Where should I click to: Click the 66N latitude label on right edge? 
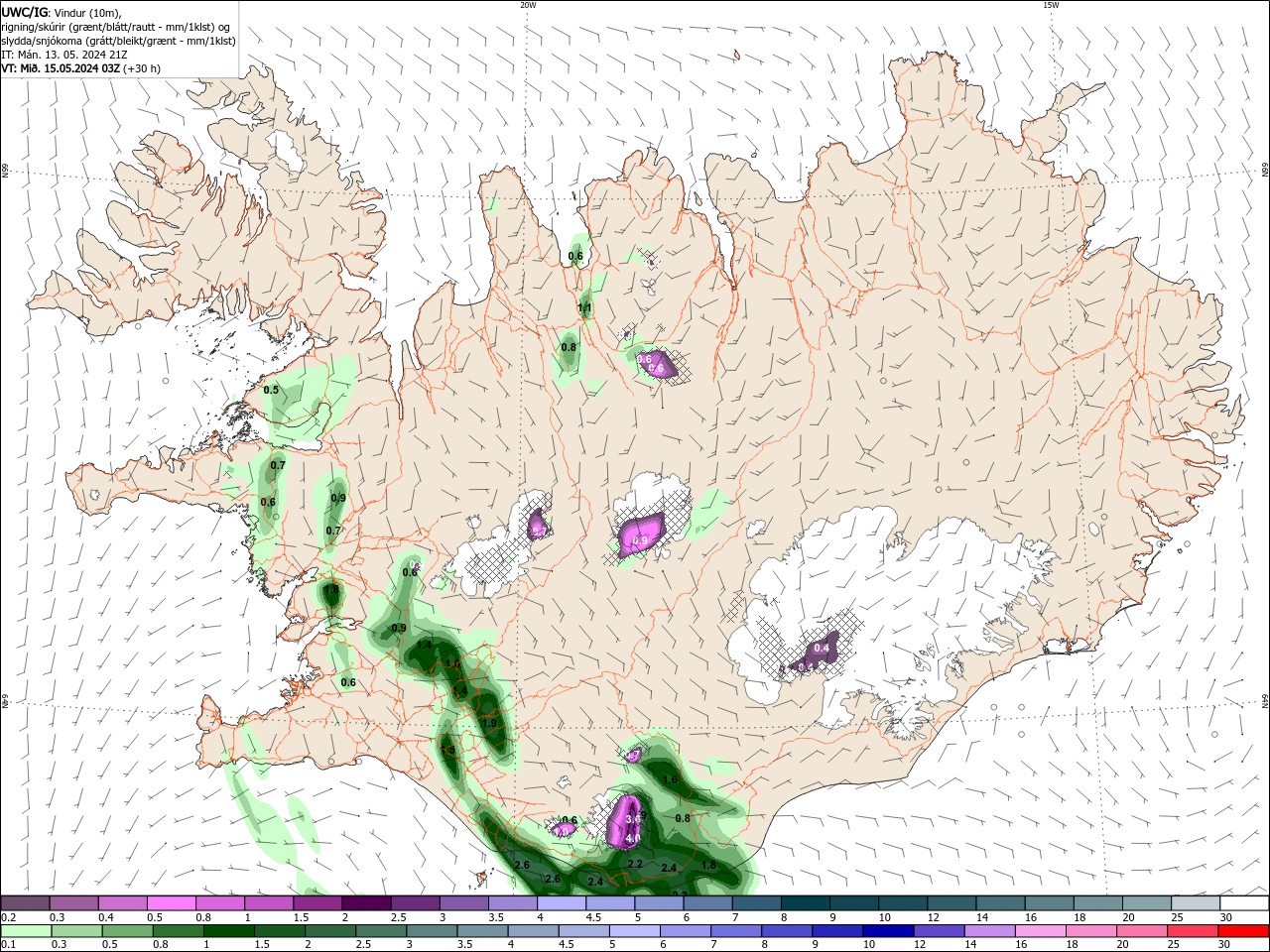1265,171
